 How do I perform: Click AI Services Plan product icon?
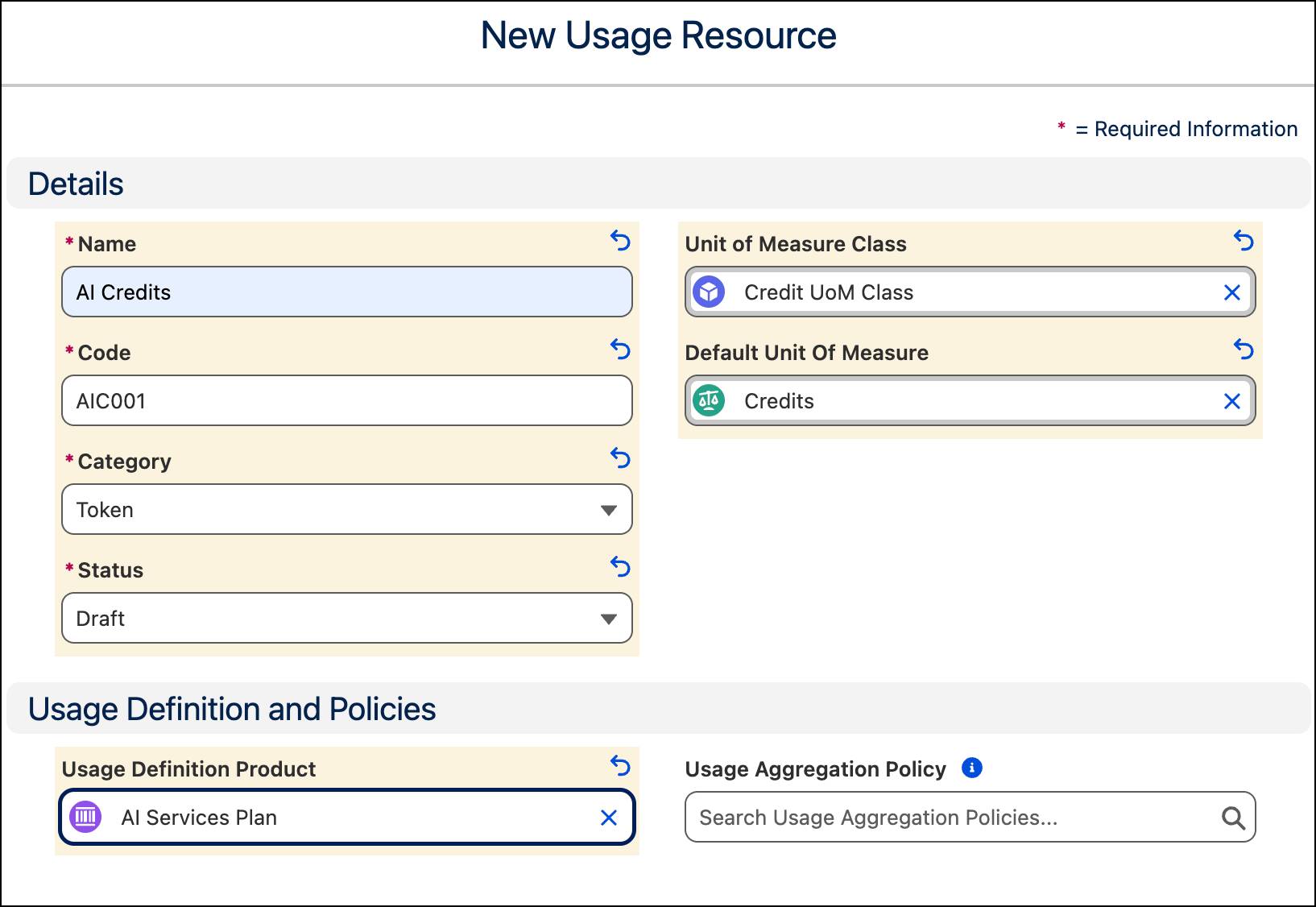[x=86, y=817]
